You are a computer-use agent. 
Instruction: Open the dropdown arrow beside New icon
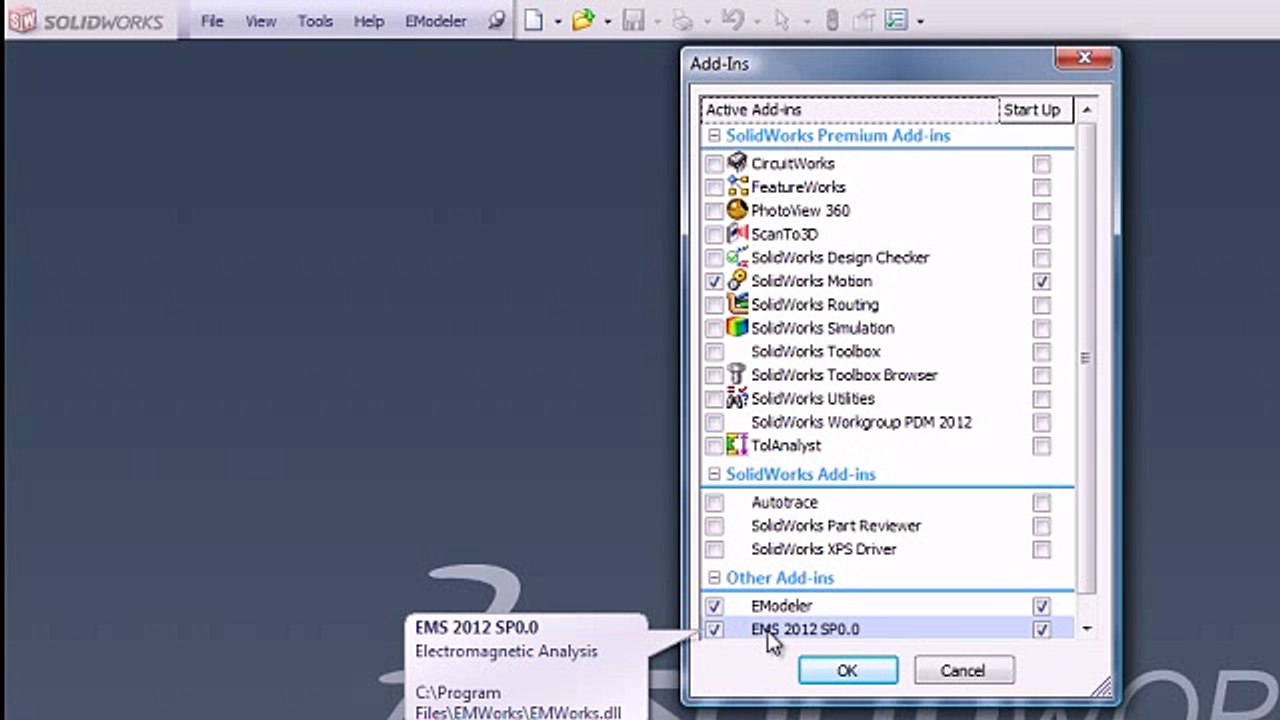(557, 21)
